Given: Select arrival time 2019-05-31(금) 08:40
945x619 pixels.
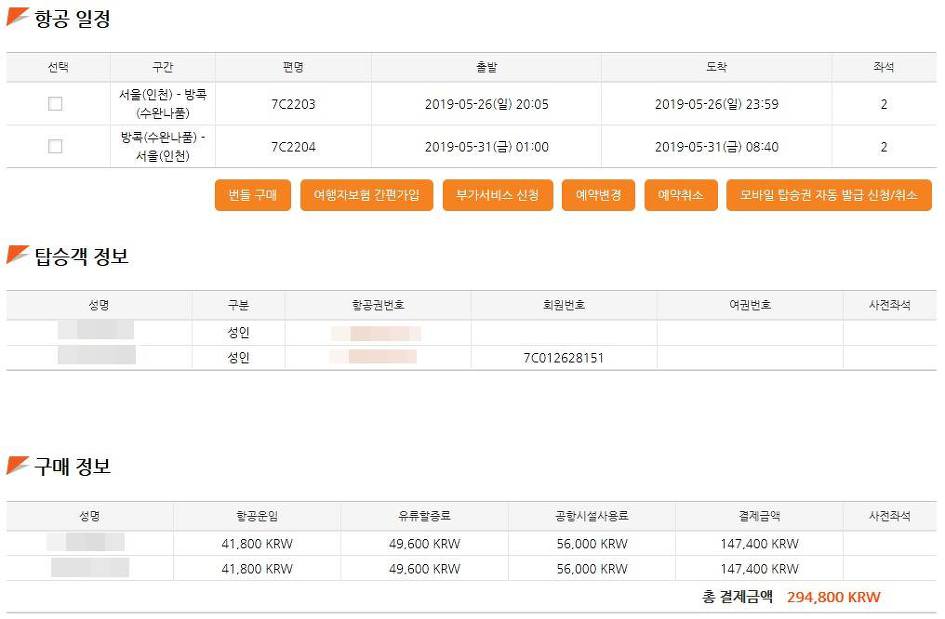Looking at the screenshot, I should (x=717, y=147).
